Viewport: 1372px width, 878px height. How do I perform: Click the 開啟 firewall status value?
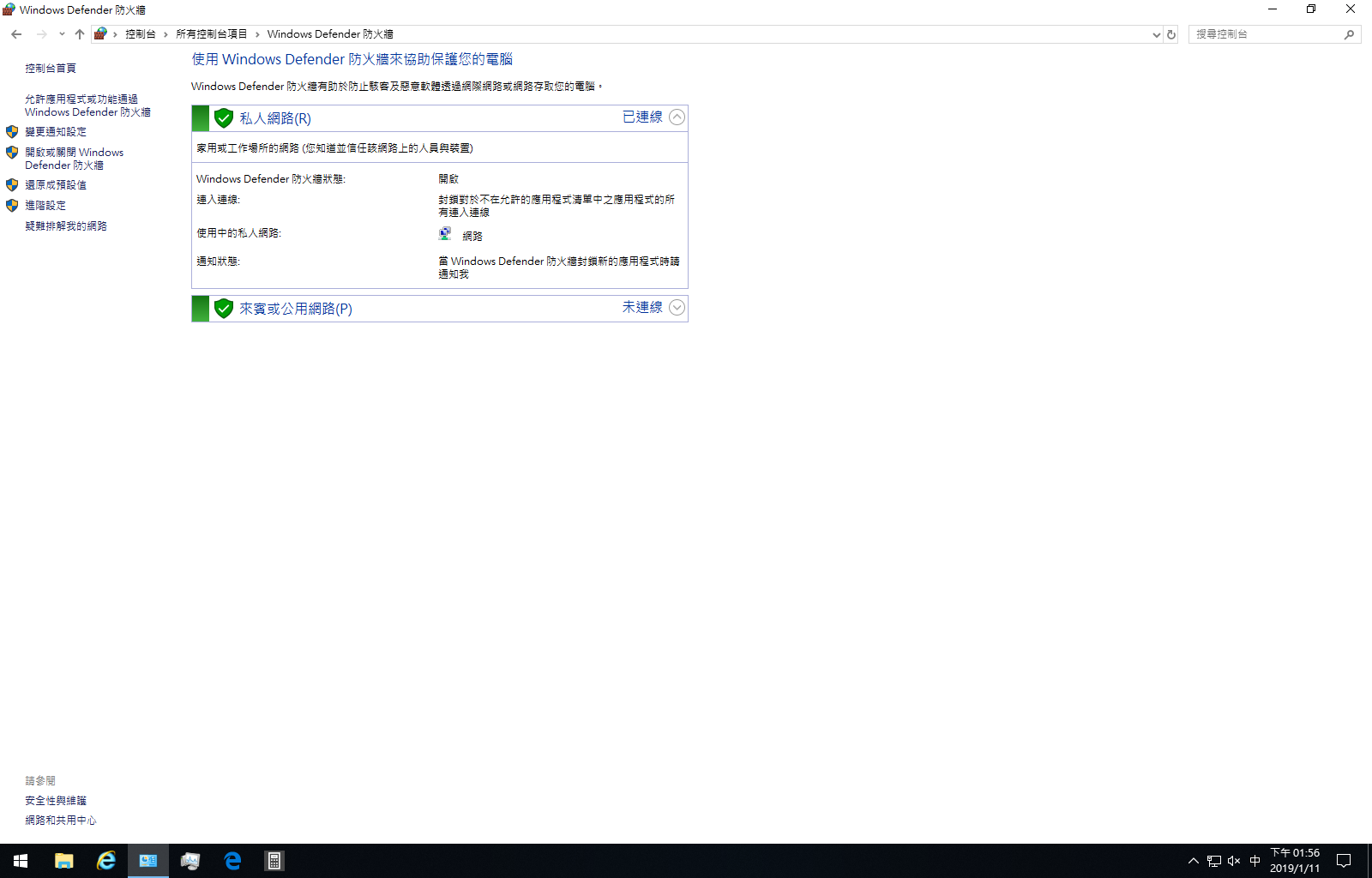point(448,179)
